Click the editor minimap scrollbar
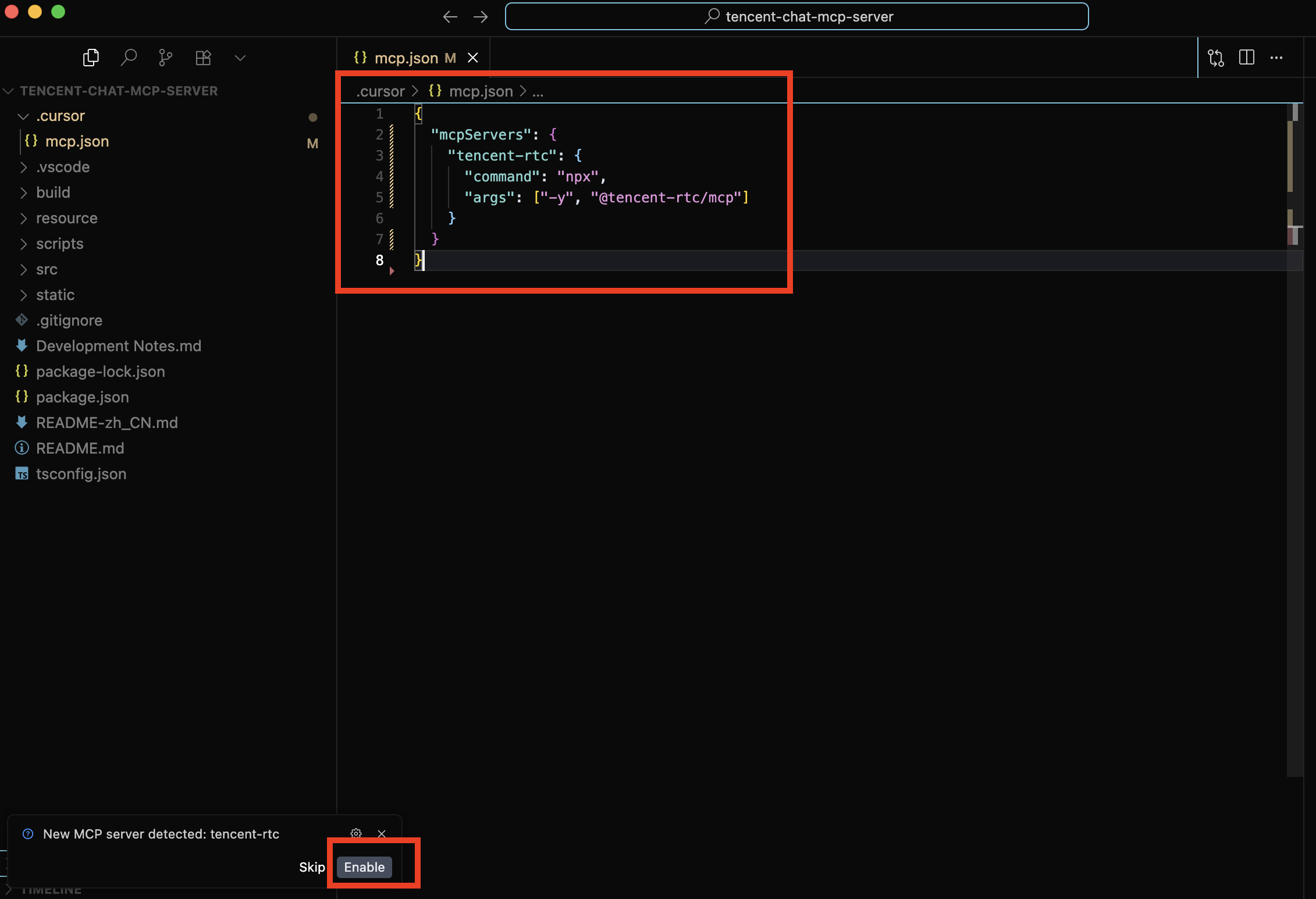1316x899 pixels. click(1294, 440)
